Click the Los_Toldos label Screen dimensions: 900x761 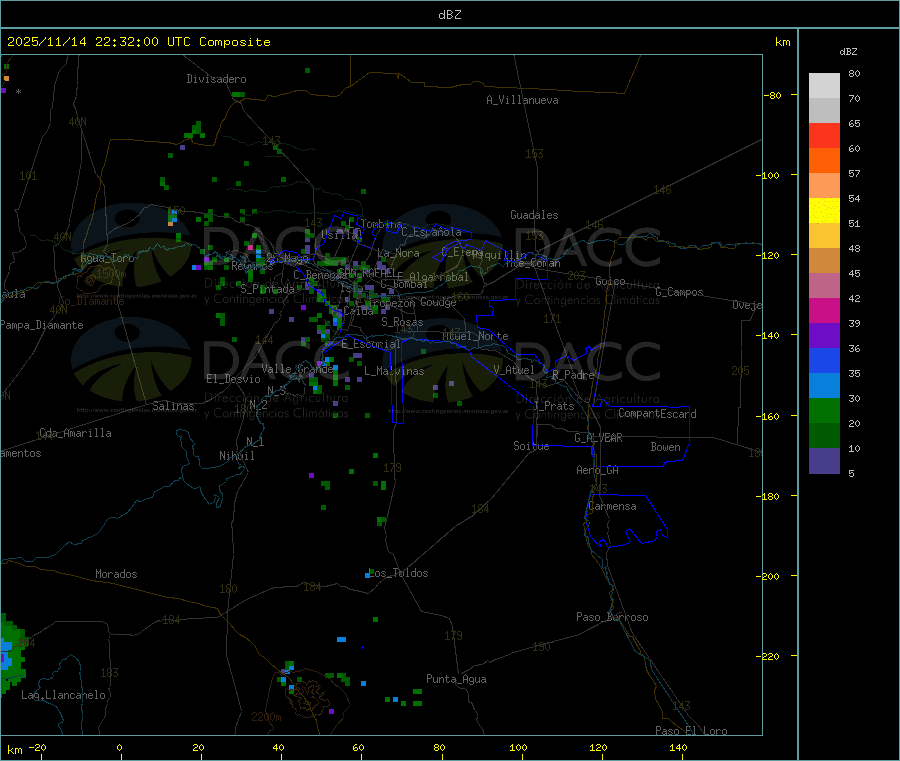click(x=399, y=573)
